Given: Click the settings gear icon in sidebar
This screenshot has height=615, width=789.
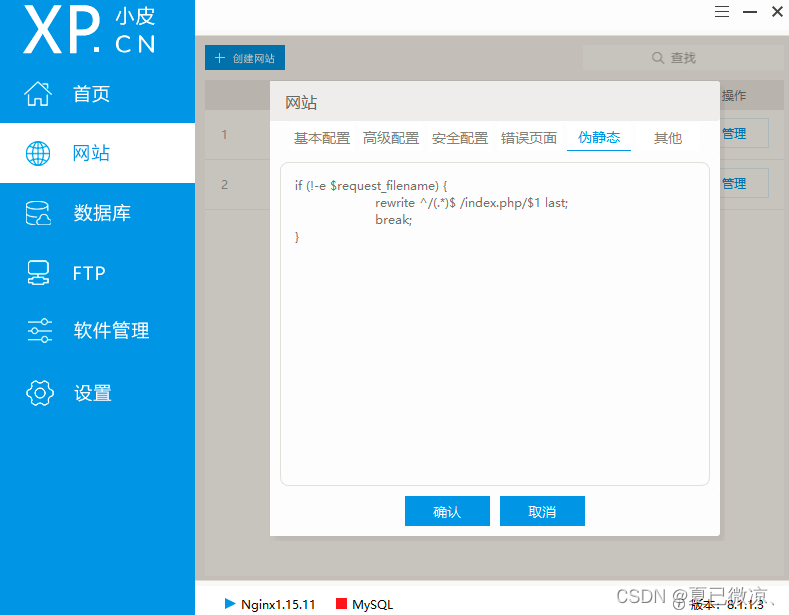Looking at the screenshot, I should pos(40,393).
